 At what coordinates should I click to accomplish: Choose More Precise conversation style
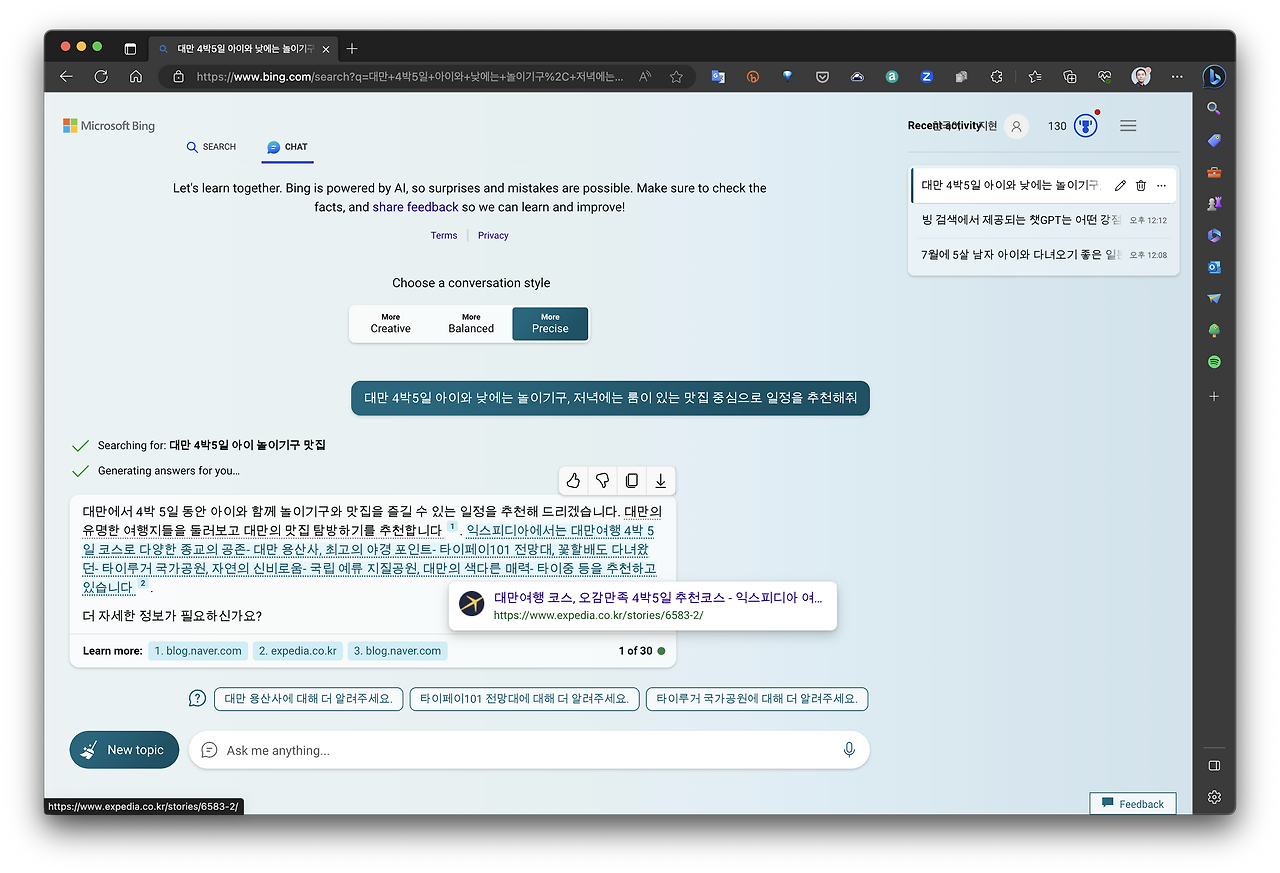click(x=550, y=324)
